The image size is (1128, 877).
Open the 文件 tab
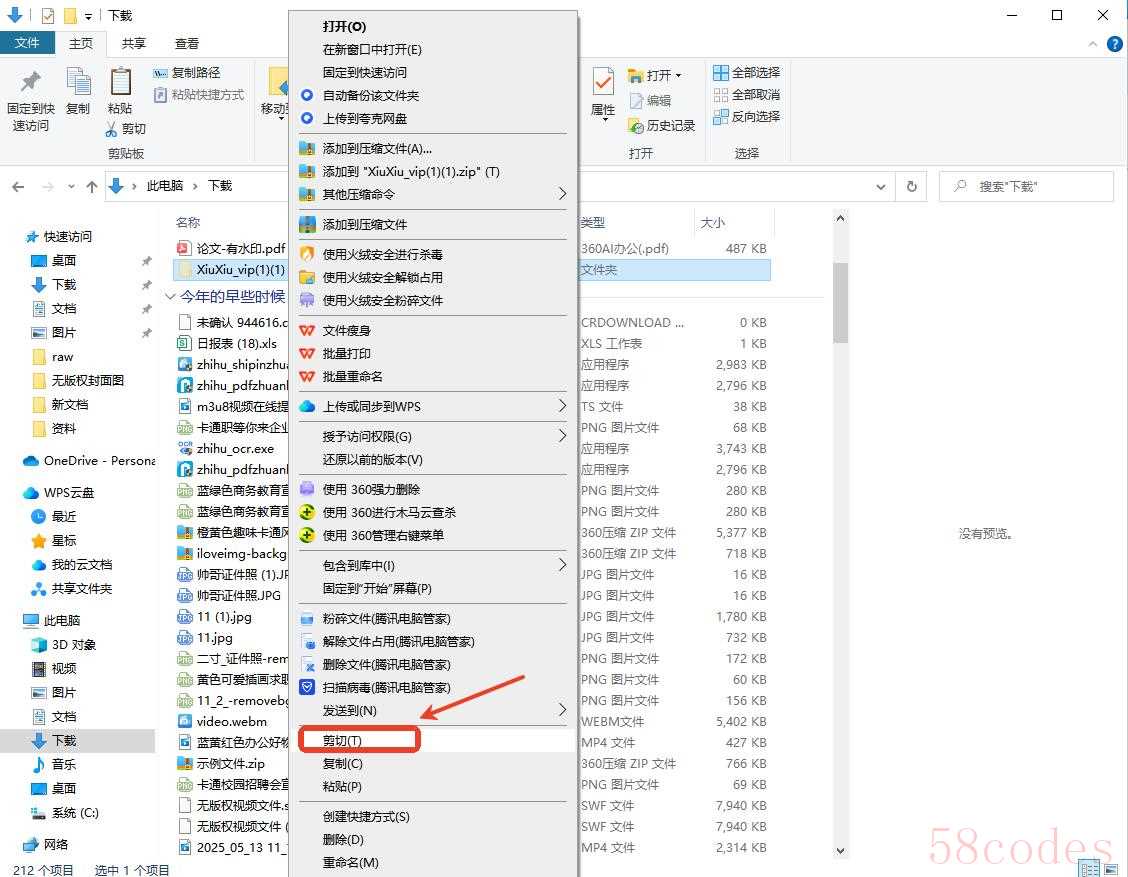pyautogui.click(x=27, y=43)
